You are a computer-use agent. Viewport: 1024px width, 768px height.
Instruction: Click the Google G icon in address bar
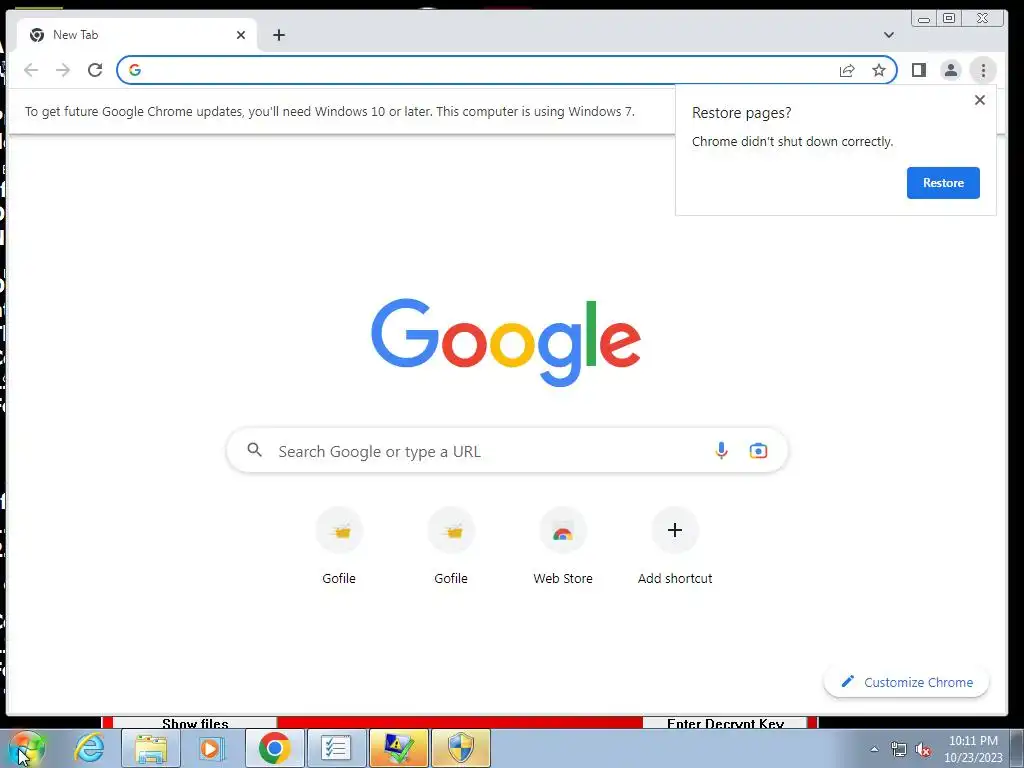coord(135,70)
